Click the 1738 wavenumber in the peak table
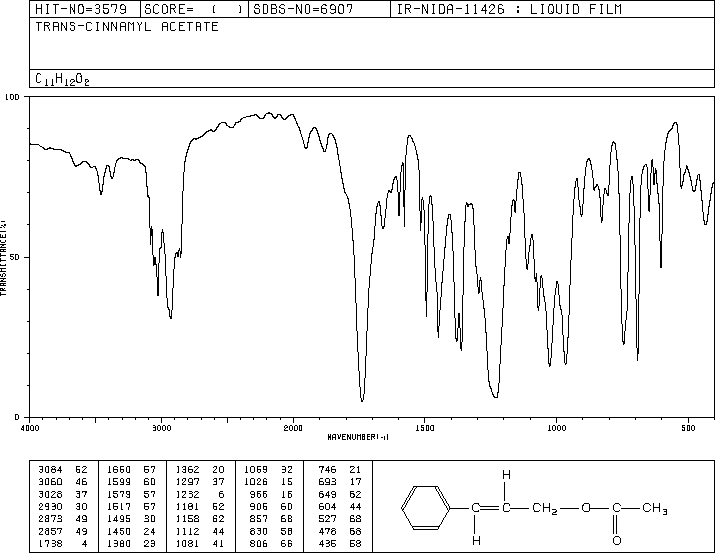Image resolution: width=715 pixels, height=553 pixels. pos(50,543)
